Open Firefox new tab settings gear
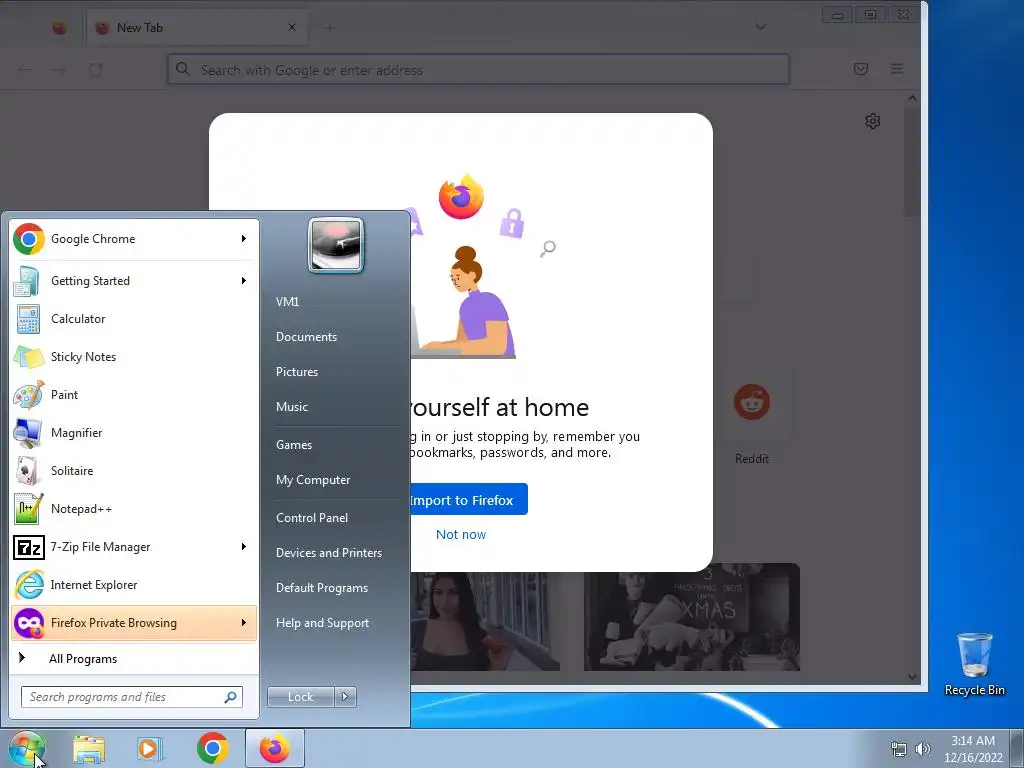Screen dimensions: 1024x768 (x=872, y=121)
